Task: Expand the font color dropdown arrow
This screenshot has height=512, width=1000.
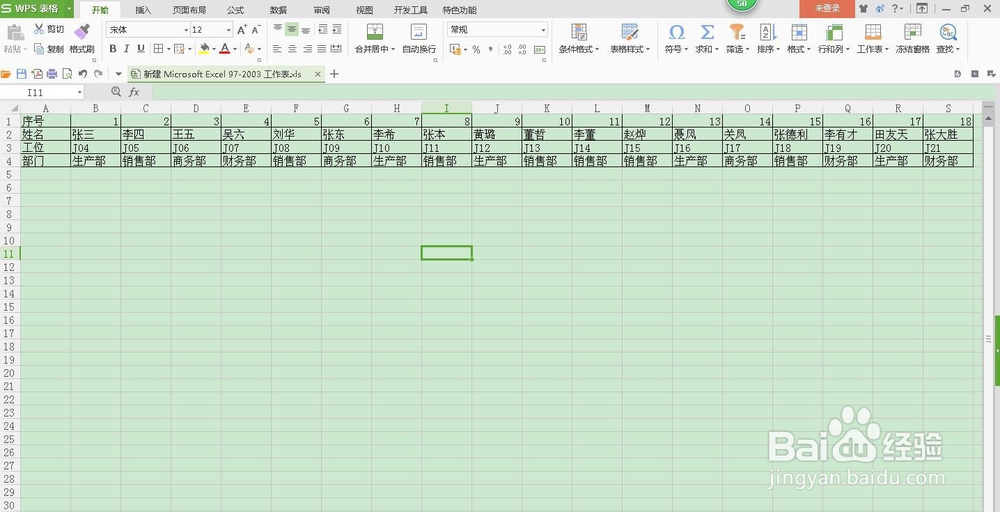Action: pos(235,49)
